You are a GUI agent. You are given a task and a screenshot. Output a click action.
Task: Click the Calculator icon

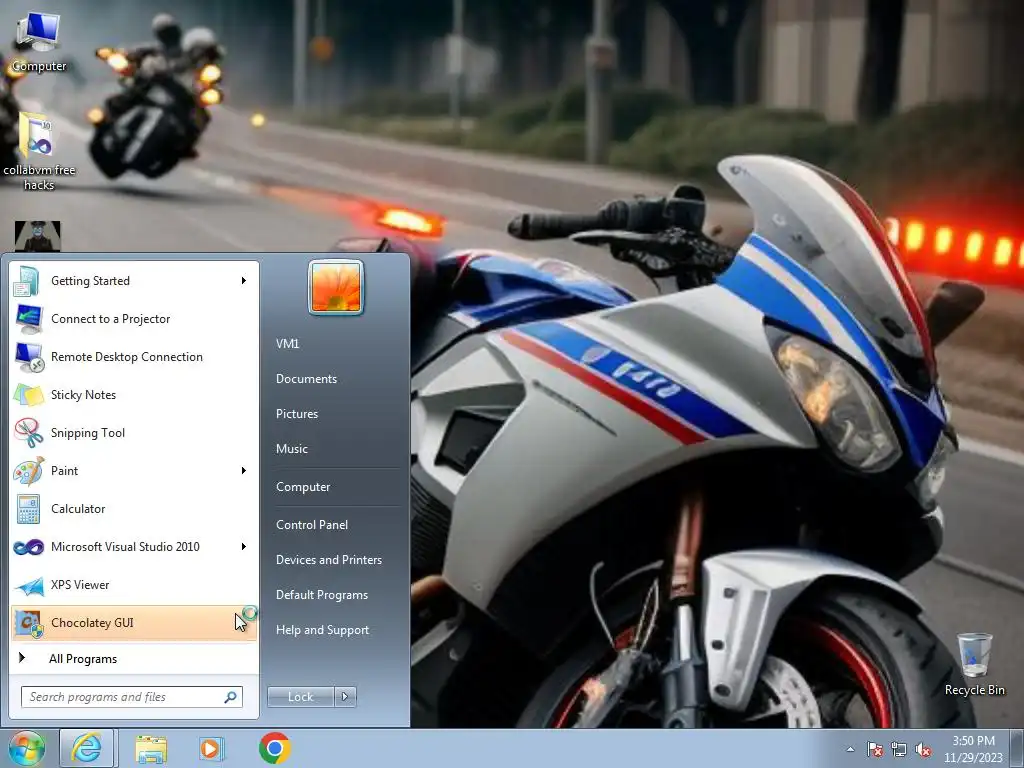[28, 509]
